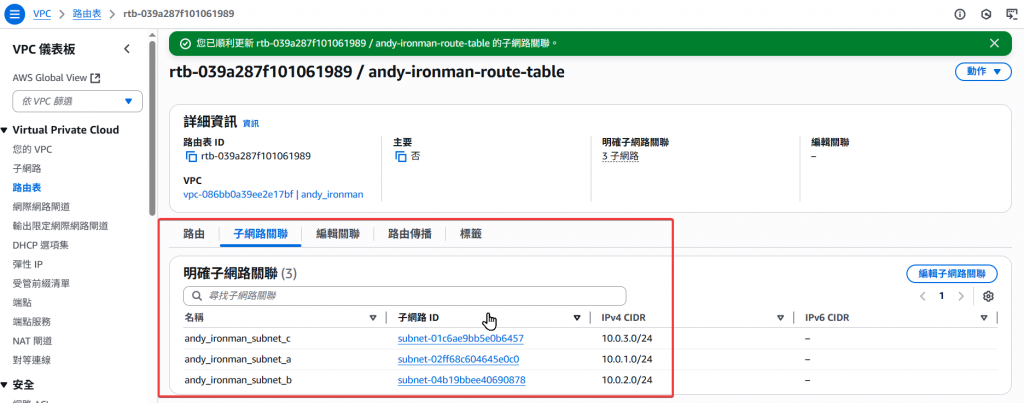Open the 標籤 tab
This screenshot has height=403, width=1024.
(x=470, y=234)
